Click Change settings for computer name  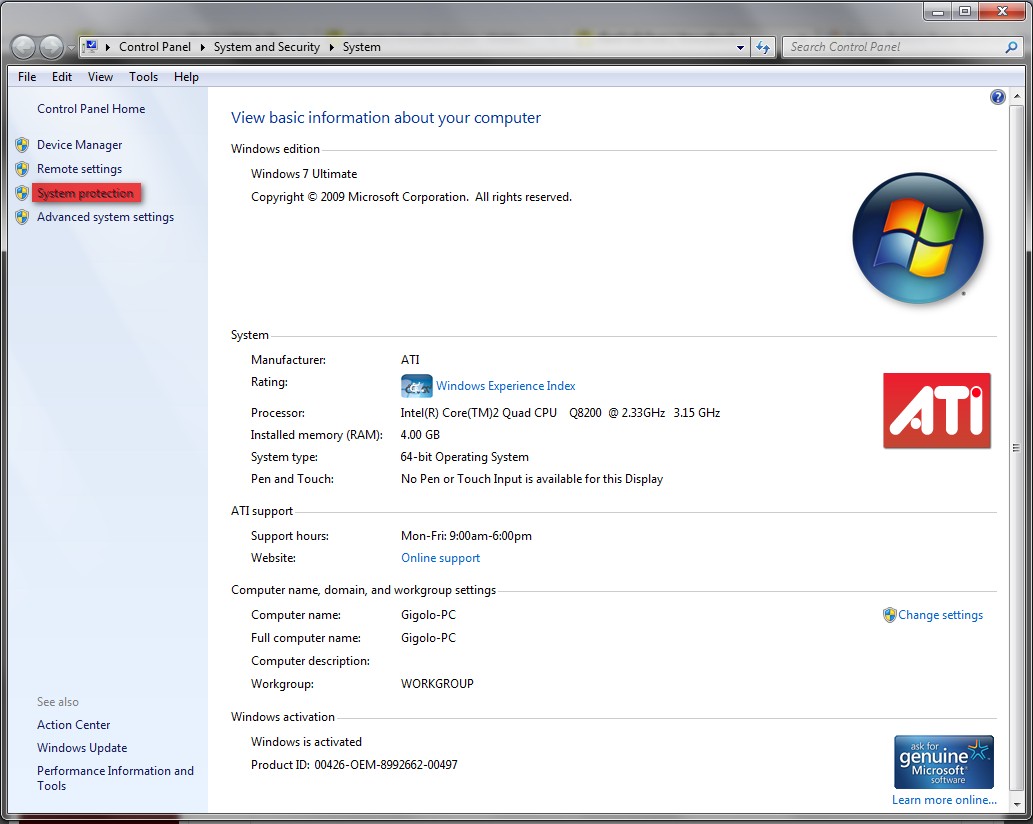coord(941,615)
